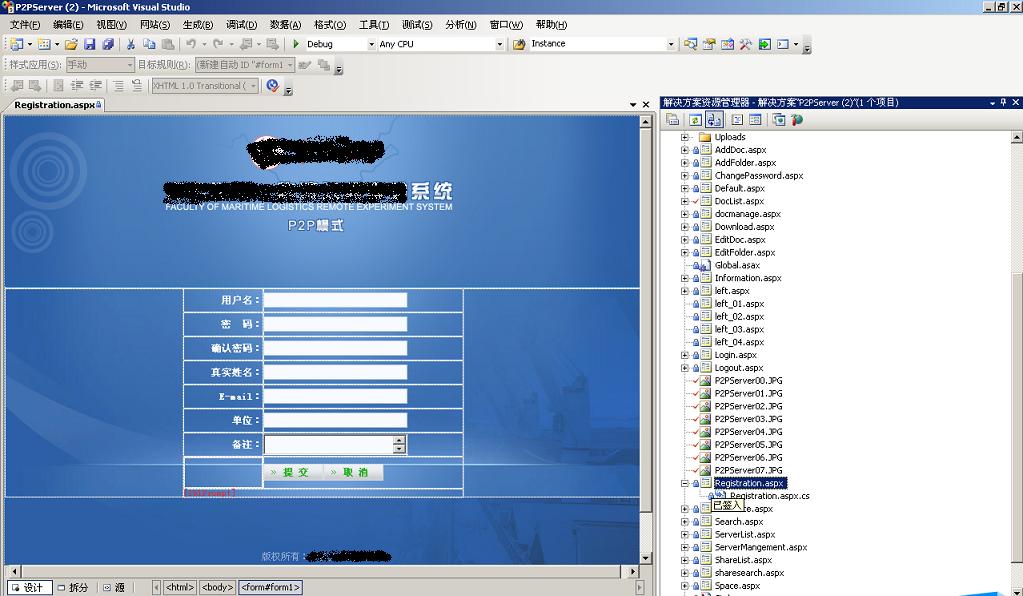Click Copy Web Site icon

tap(778, 120)
